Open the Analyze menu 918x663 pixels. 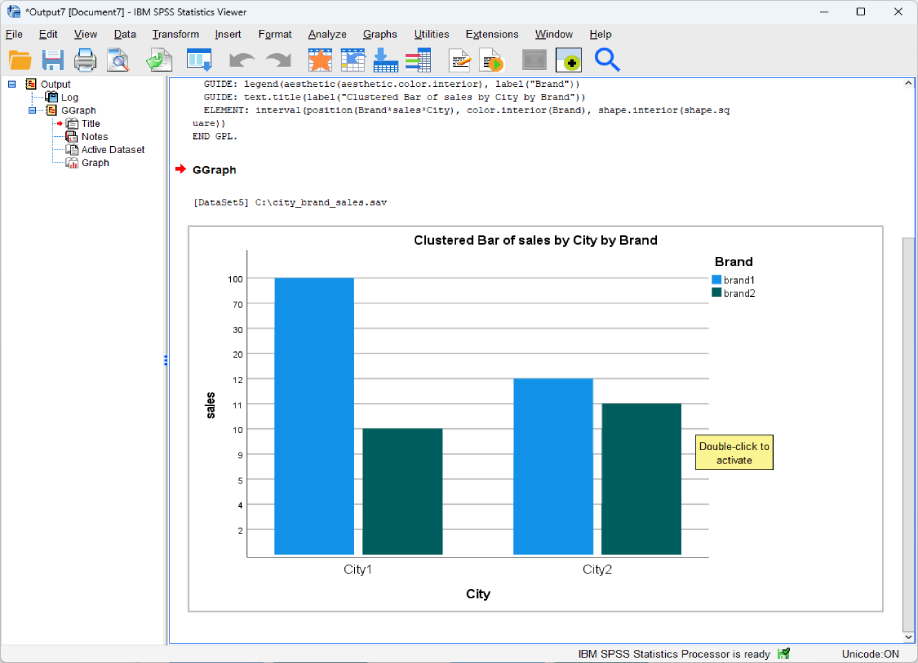327,33
